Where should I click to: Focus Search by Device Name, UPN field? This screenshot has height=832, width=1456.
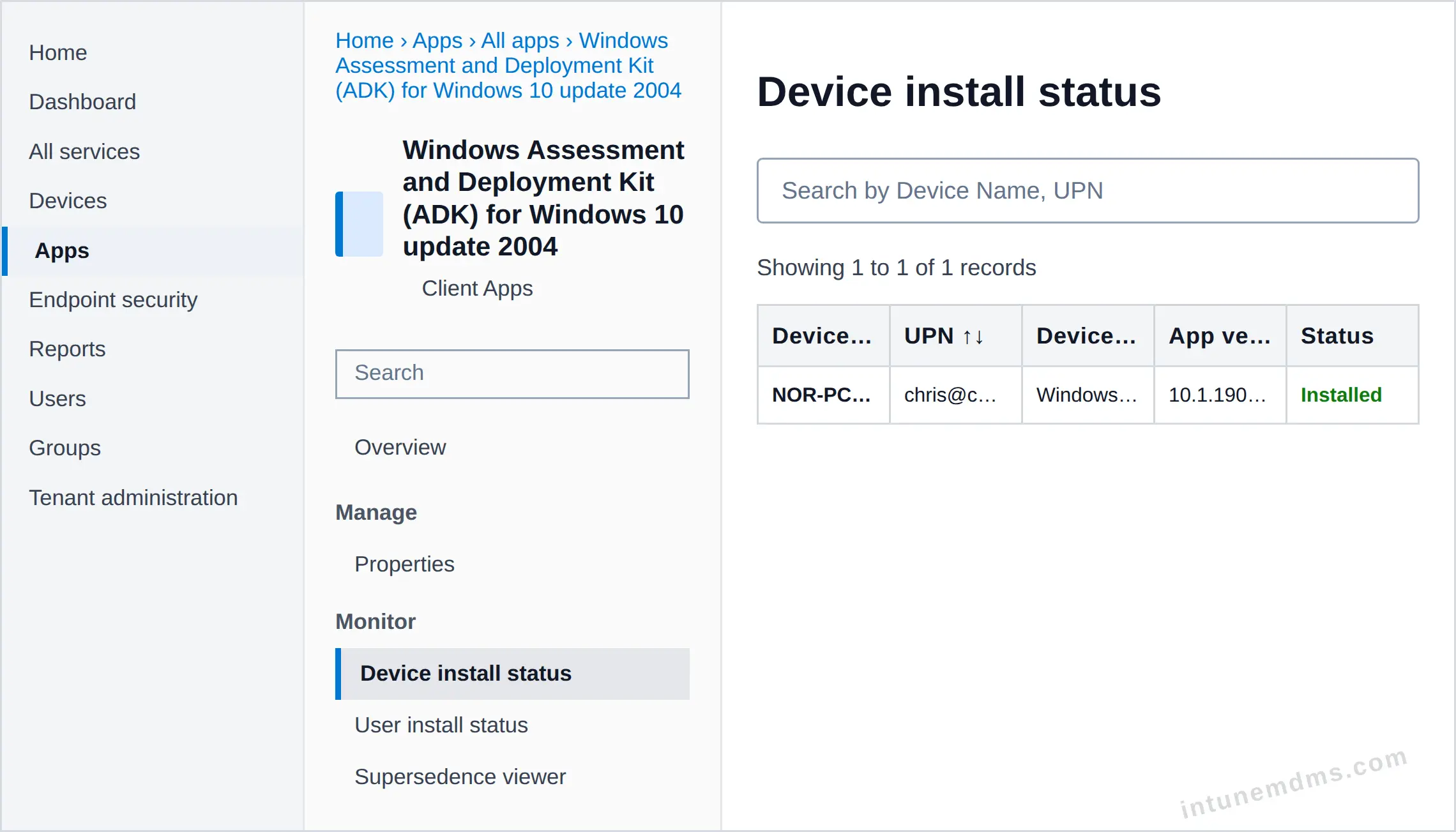click(x=1088, y=191)
